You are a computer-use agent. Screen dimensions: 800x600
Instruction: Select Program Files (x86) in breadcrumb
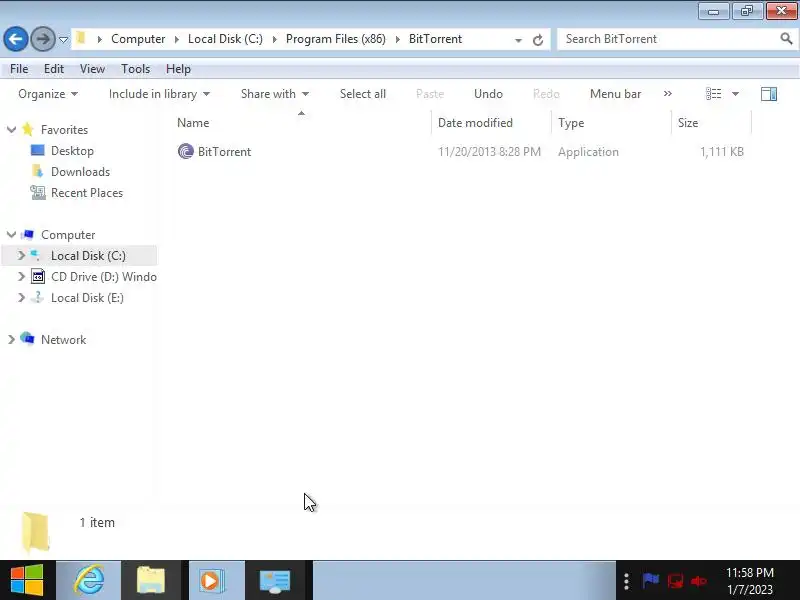point(335,39)
